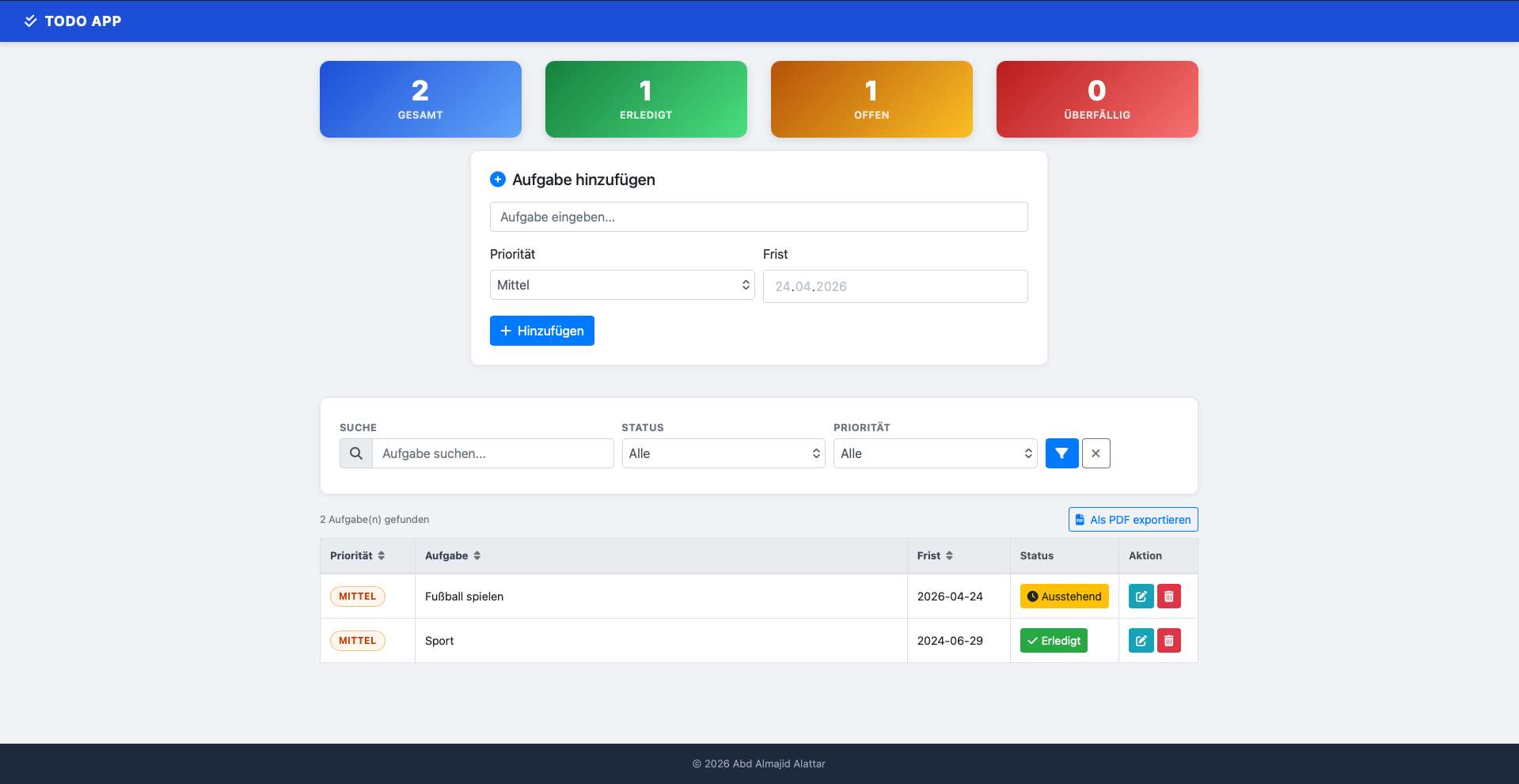Clear filters with the X button

pos(1096,453)
